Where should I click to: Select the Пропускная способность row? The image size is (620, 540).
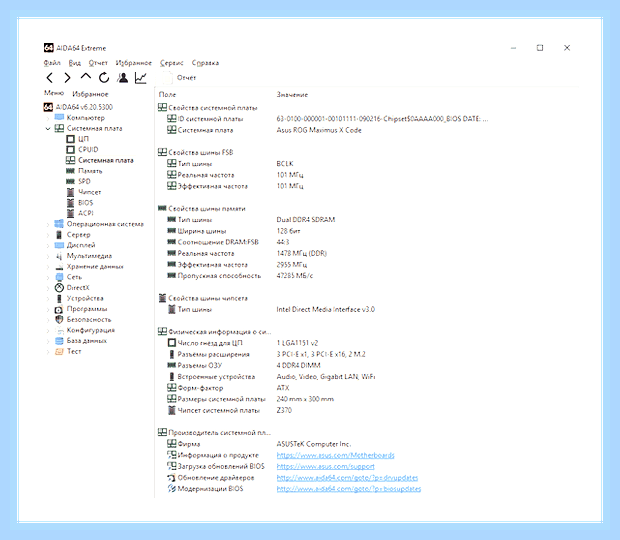pos(240,276)
